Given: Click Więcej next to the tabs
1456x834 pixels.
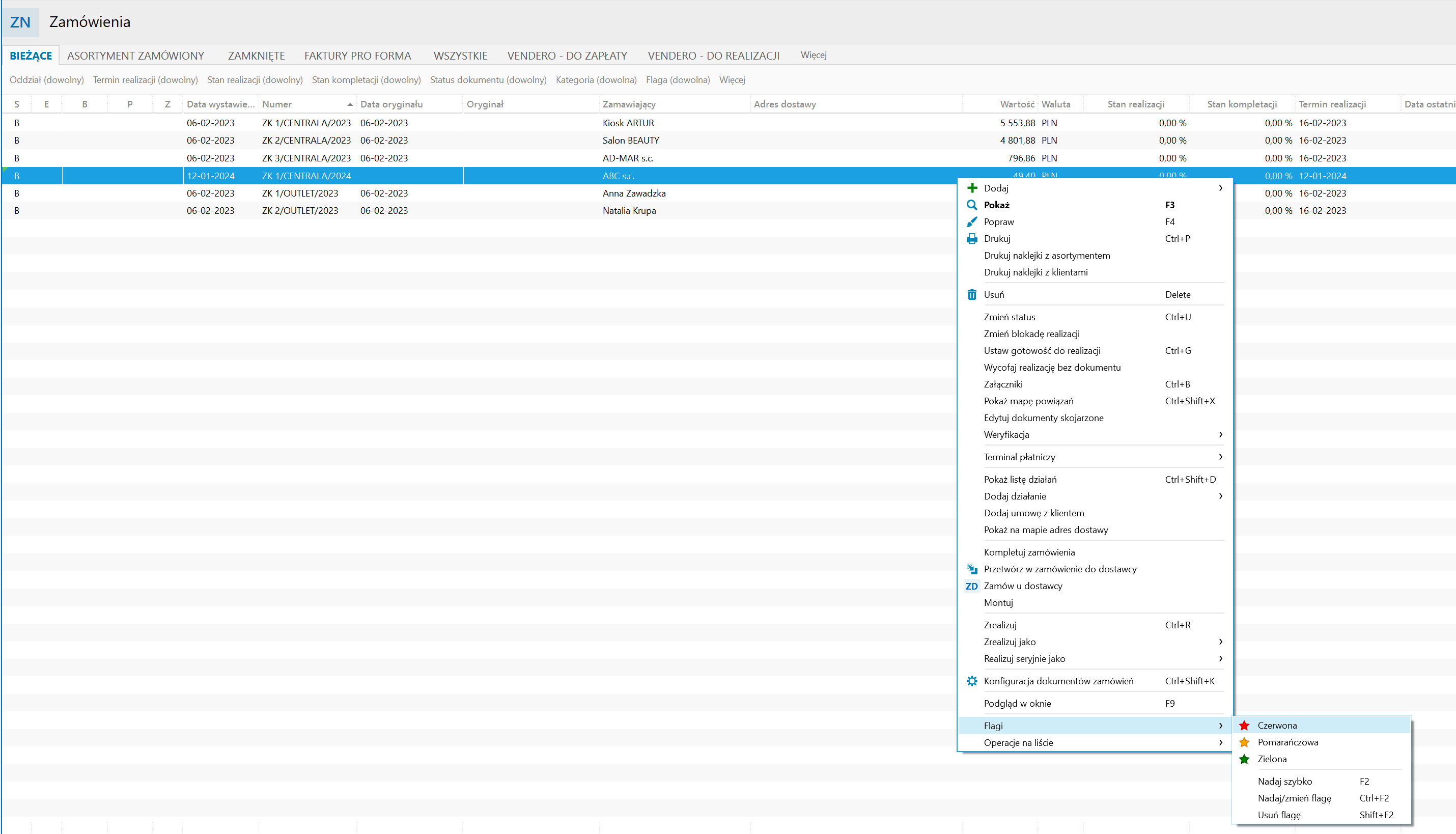Looking at the screenshot, I should point(814,55).
